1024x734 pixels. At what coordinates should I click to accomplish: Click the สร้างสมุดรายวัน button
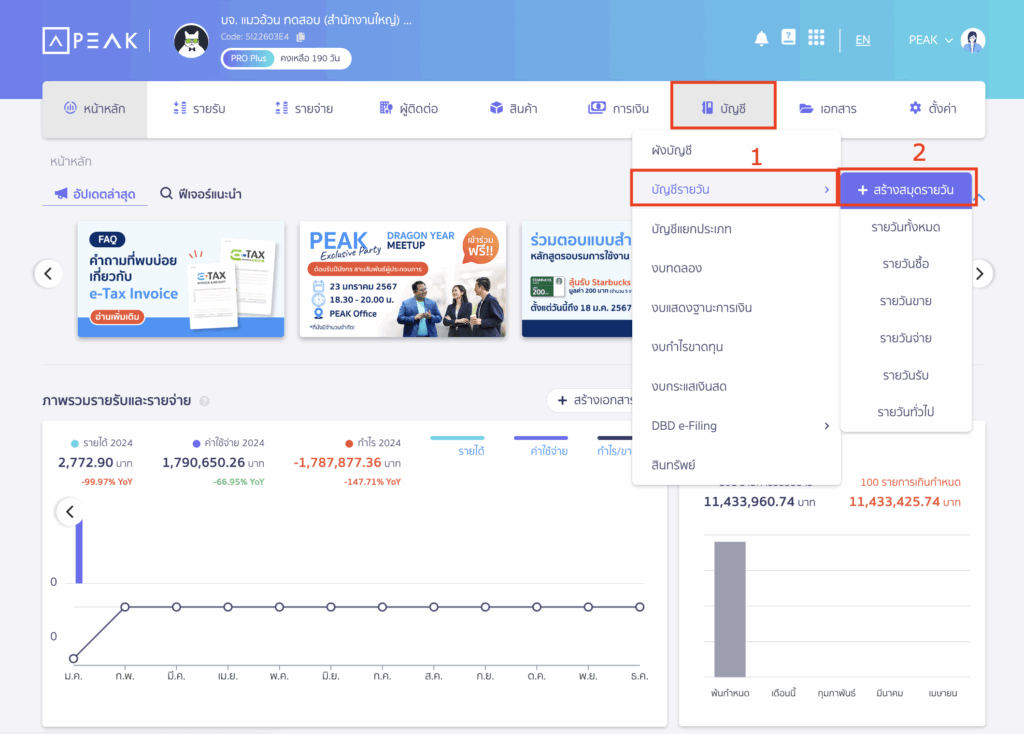(x=906, y=189)
